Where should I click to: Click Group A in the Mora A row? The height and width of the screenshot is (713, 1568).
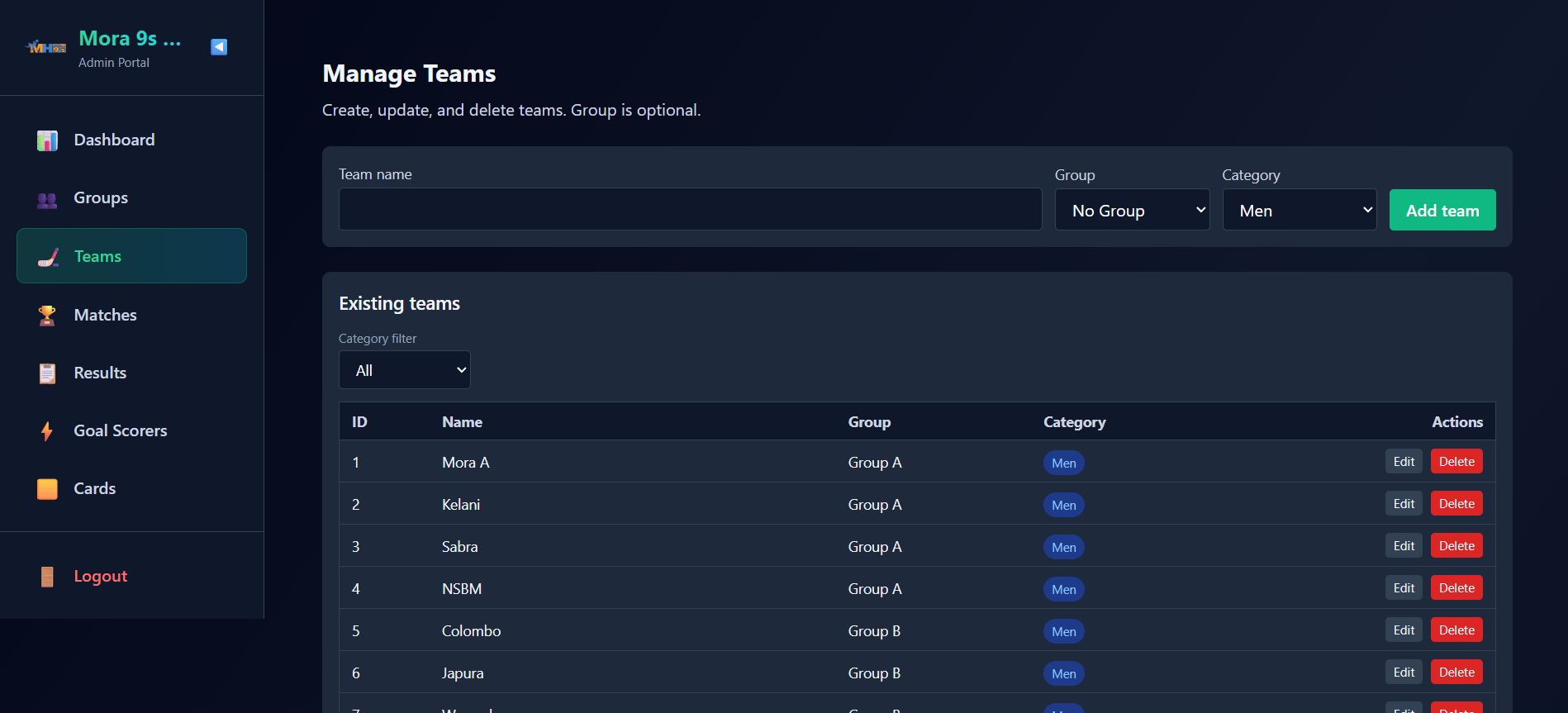point(875,463)
